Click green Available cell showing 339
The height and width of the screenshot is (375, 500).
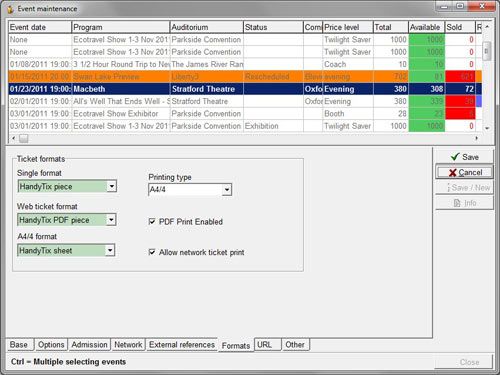pos(427,101)
